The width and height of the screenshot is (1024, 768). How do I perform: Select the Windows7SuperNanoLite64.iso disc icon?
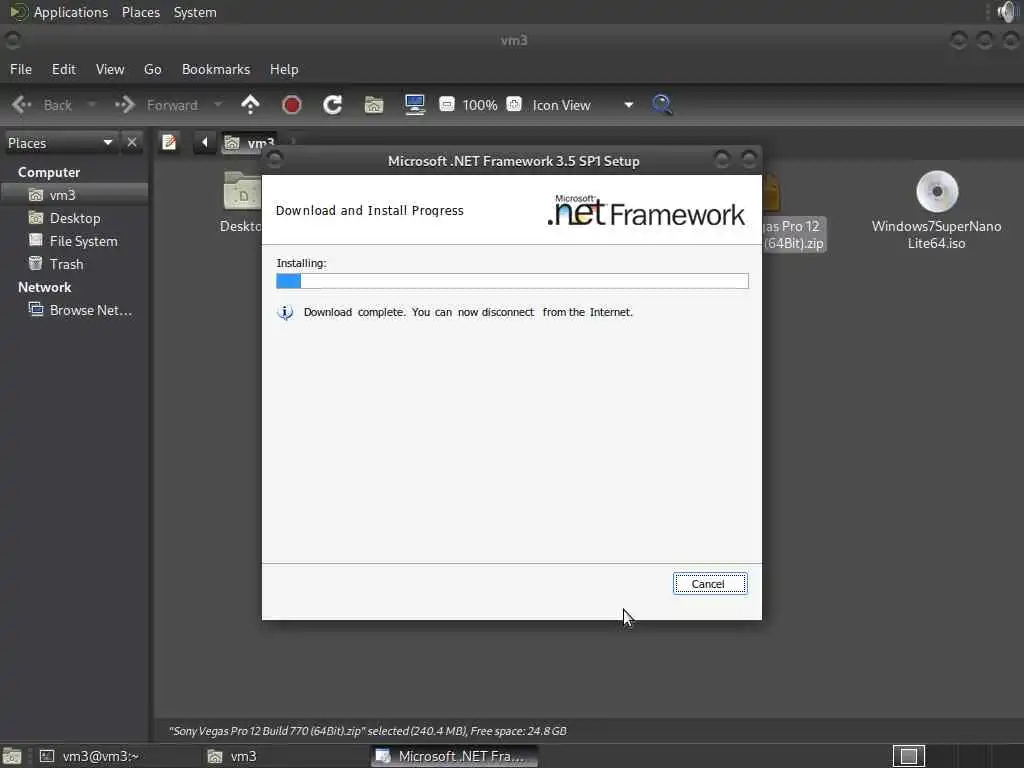pyautogui.click(x=937, y=191)
